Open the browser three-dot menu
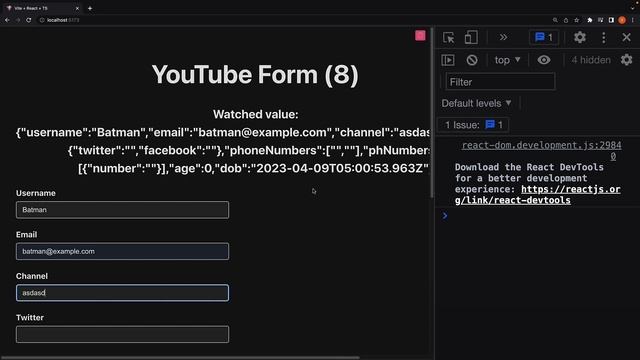This screenshot has width=640, height=360. [x=633, y=20]
